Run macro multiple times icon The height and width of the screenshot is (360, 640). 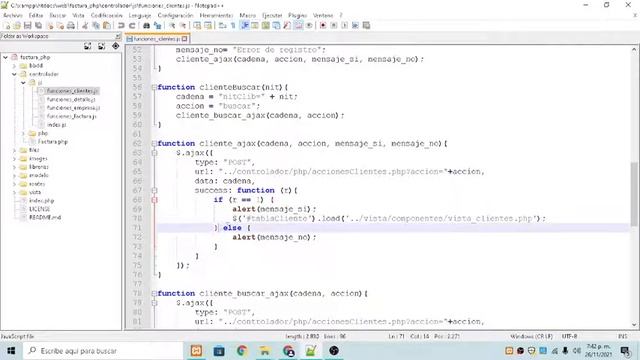pos(355,26)
